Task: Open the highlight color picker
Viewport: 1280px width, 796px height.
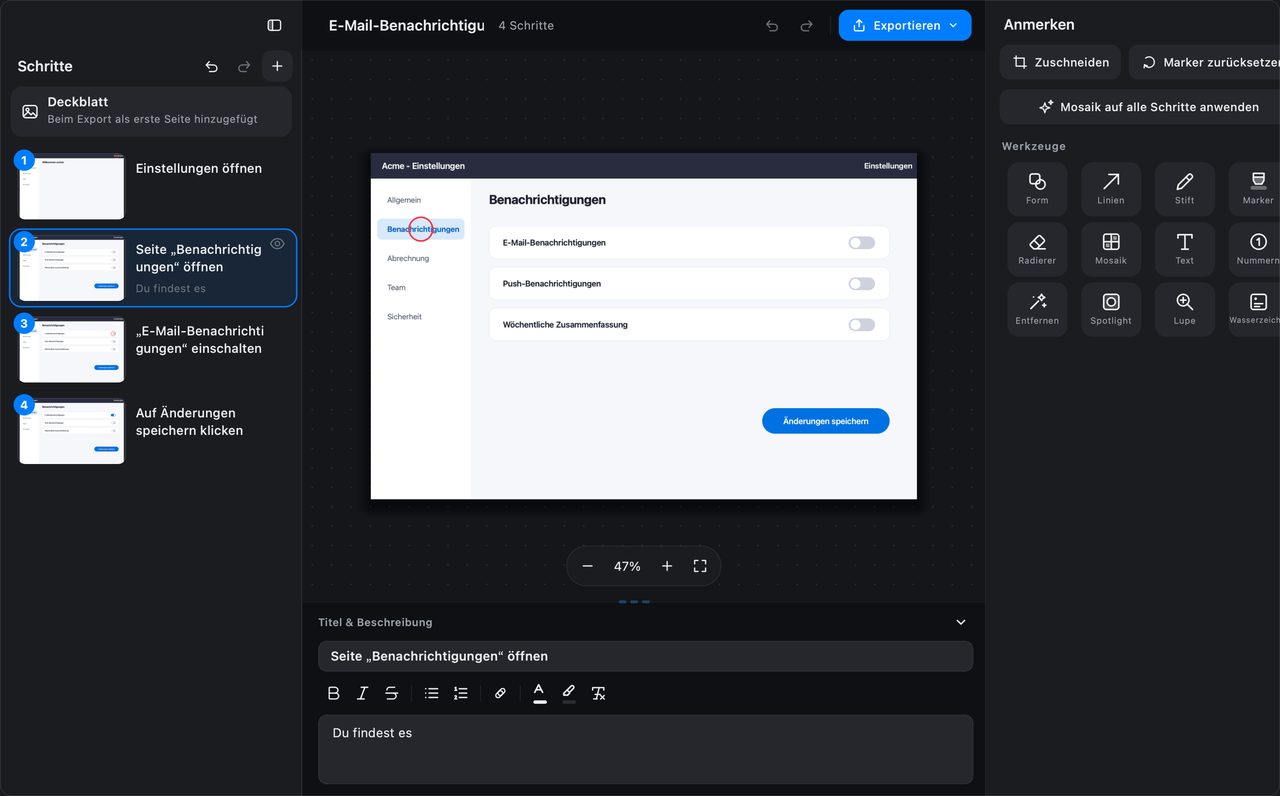Action: (569, 693)
